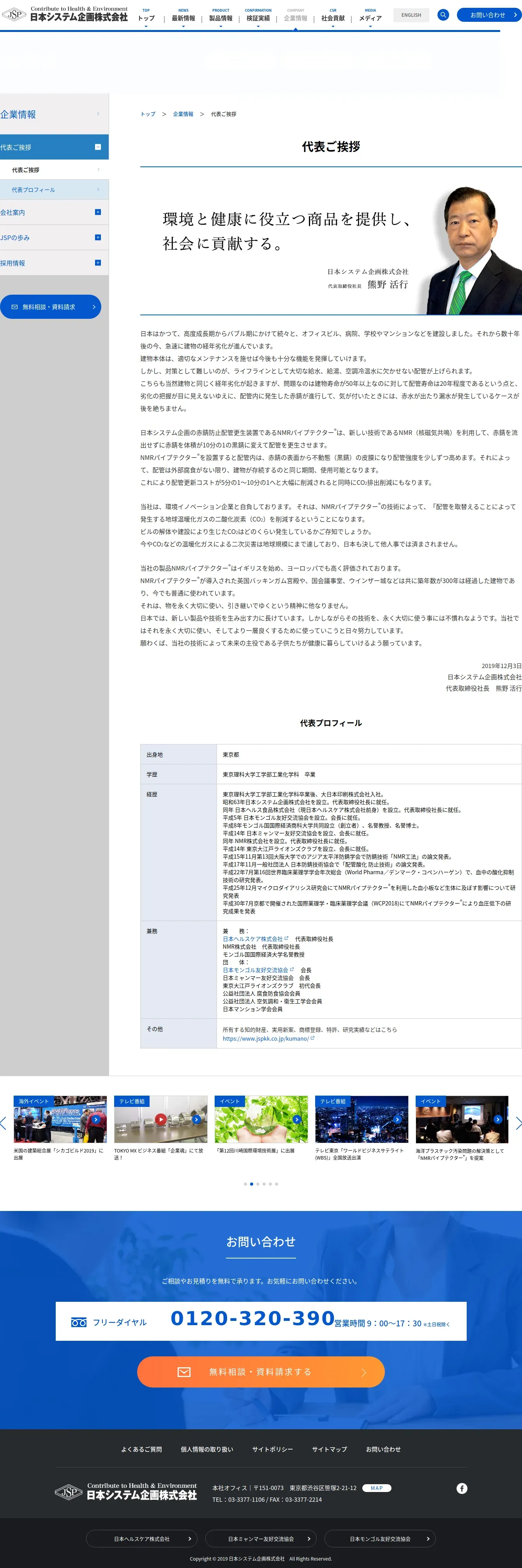
Task: Select the 代表ご挨拶 sidebar sub-item
Action: tap(54, 170)
